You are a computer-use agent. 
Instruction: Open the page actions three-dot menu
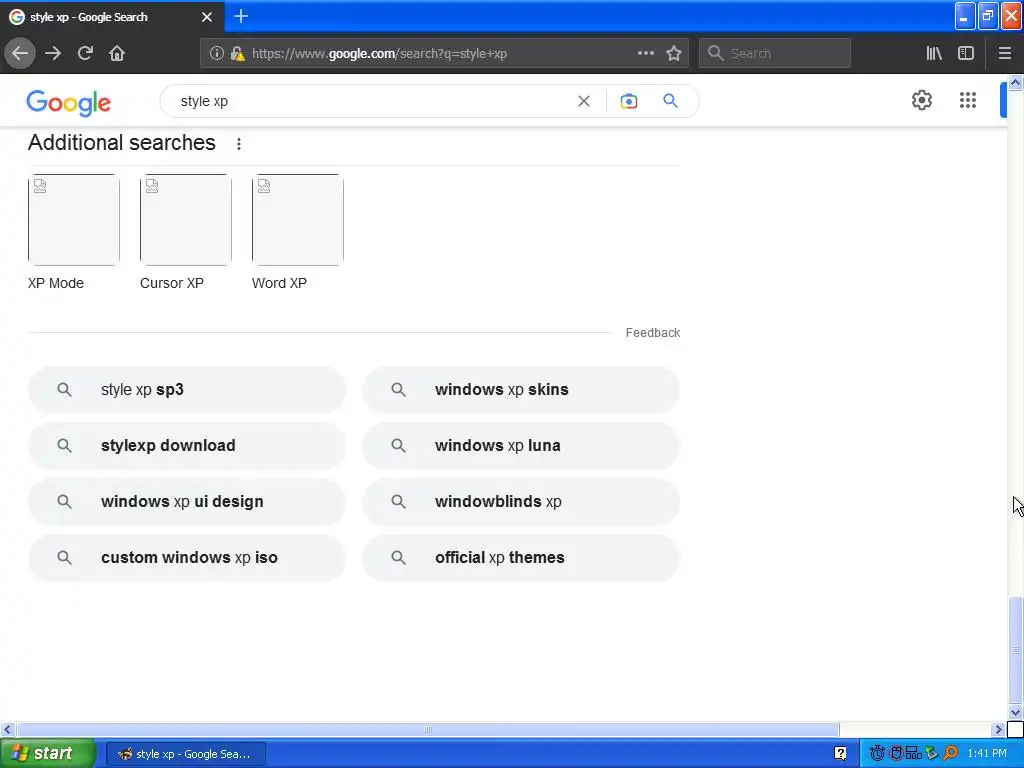pos(645,54)
